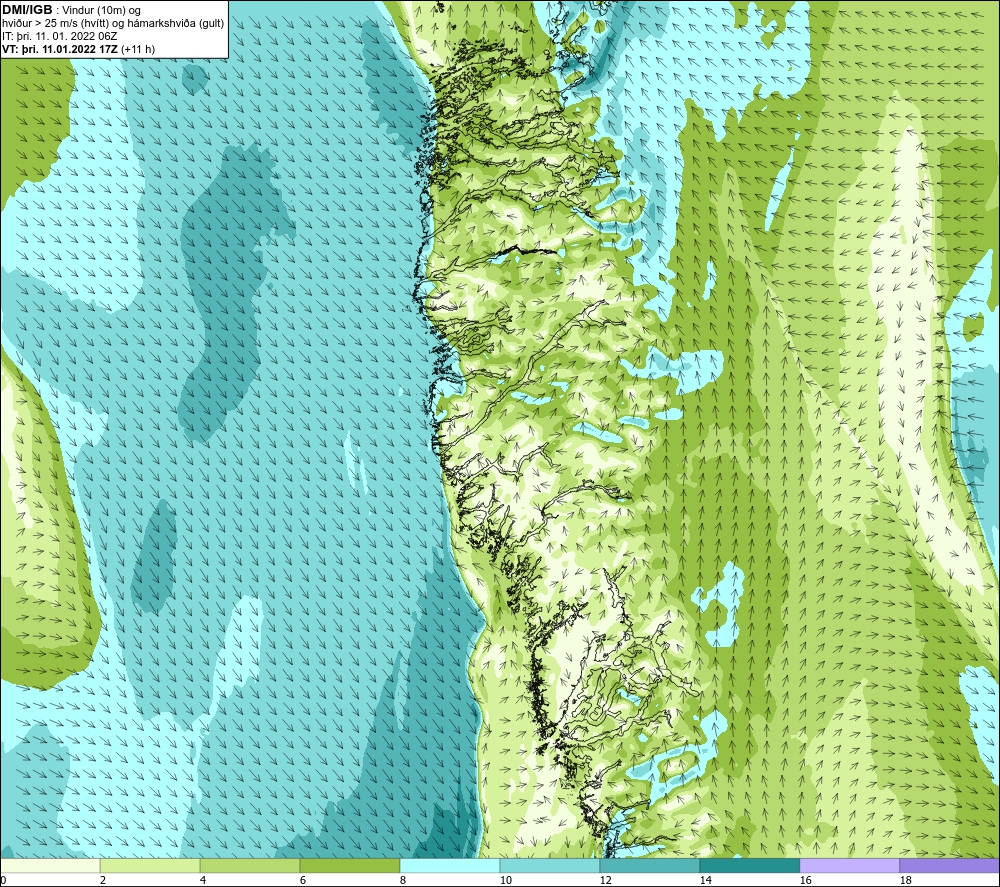Click the '18' scale label
Screen dimensions: 1000x887
click(905, 880)
